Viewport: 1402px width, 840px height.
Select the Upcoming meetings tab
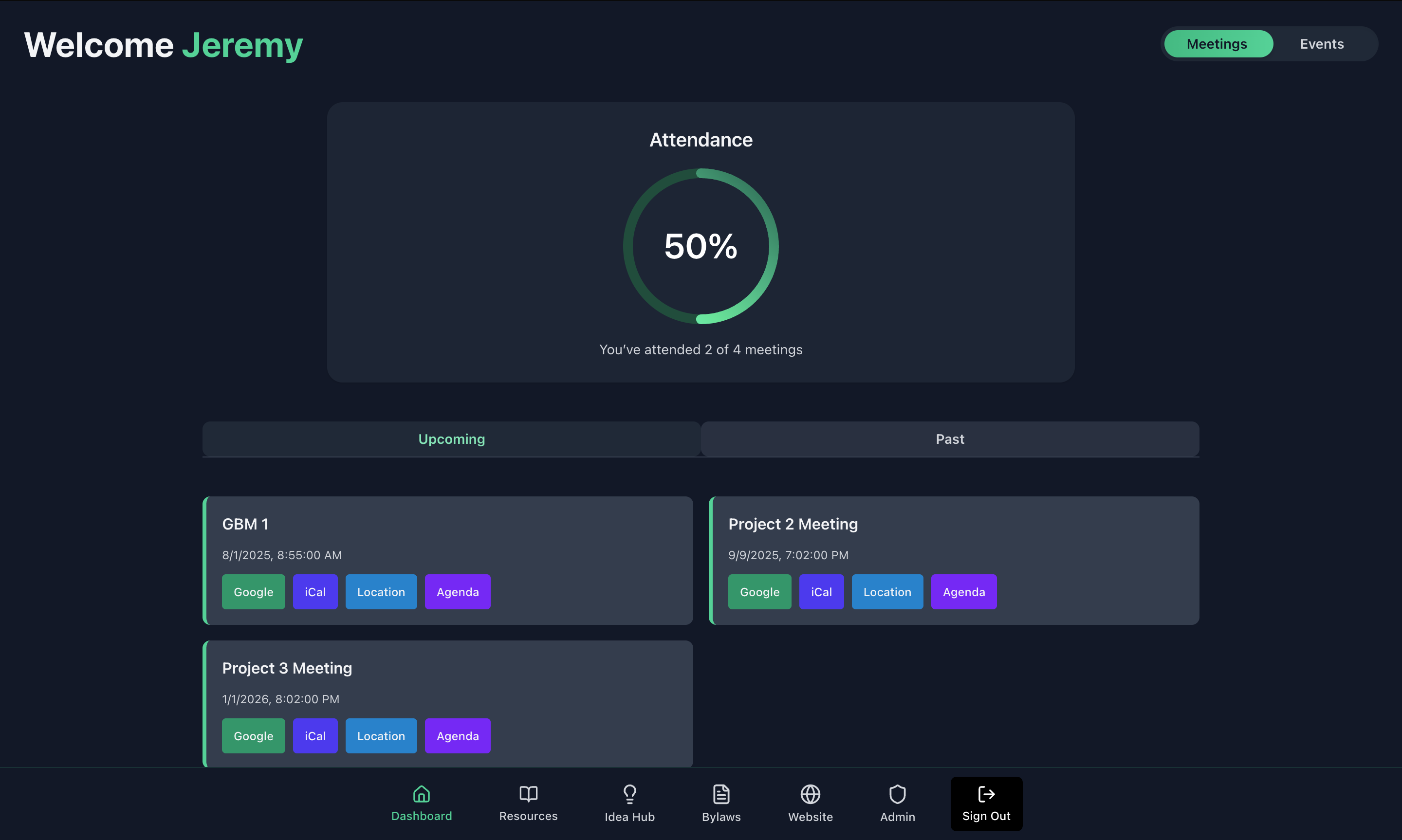(x=451, y=439)
